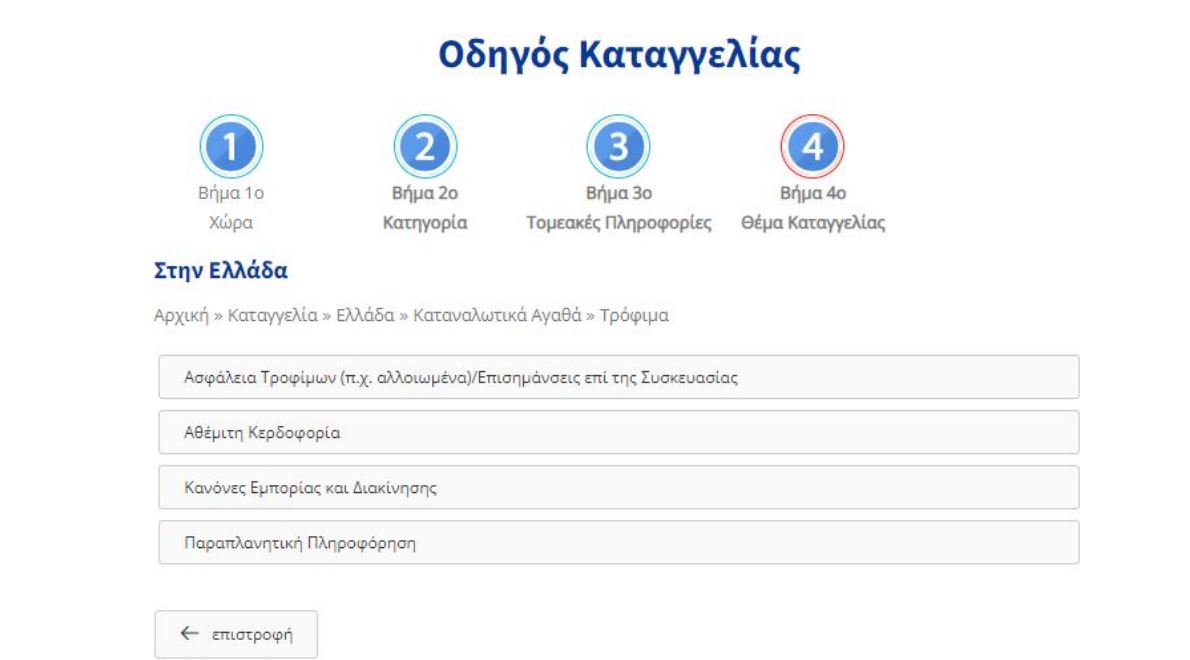1190x660 pixels.
Task: Click the step 1 circle icon
Action: coord(232,147)
